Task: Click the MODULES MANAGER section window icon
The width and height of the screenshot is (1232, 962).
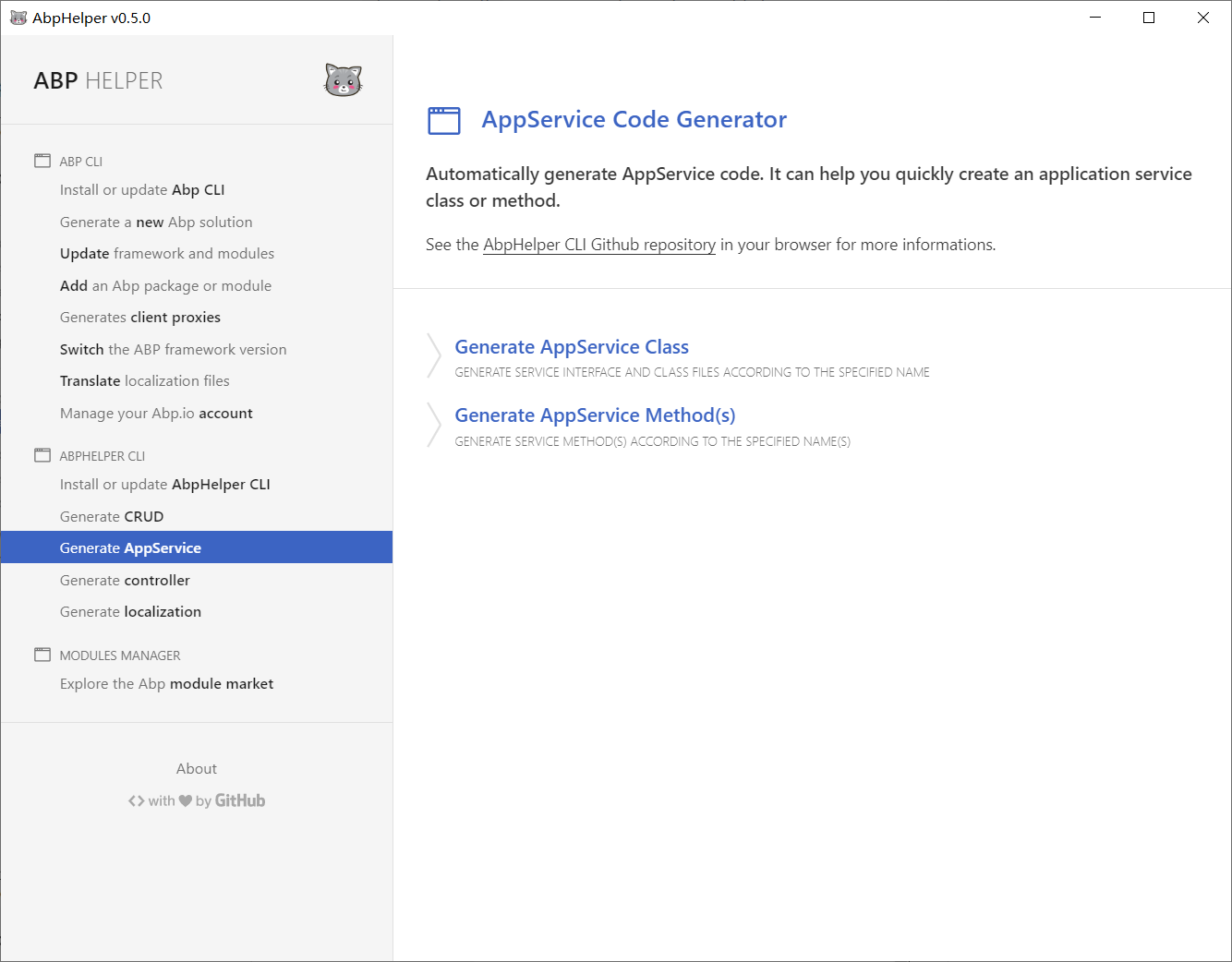Action: 42,655
